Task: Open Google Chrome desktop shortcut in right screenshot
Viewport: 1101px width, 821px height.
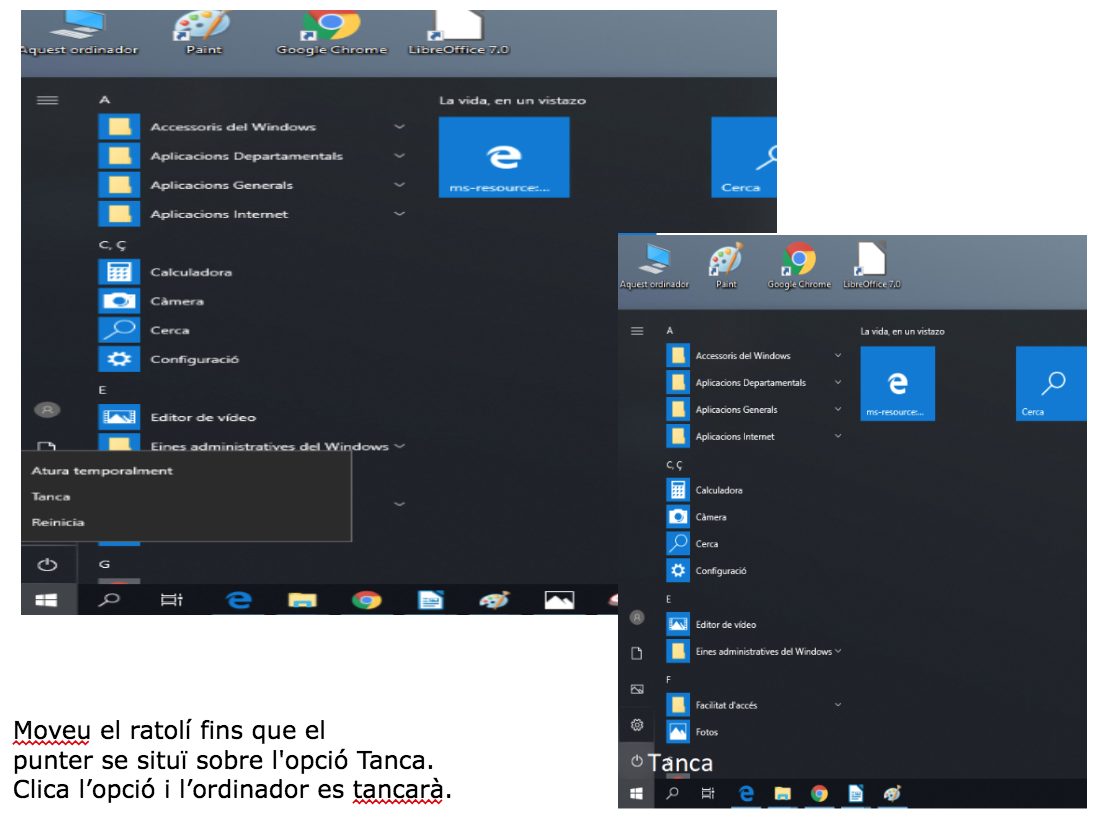Action: tap(799, 264)
